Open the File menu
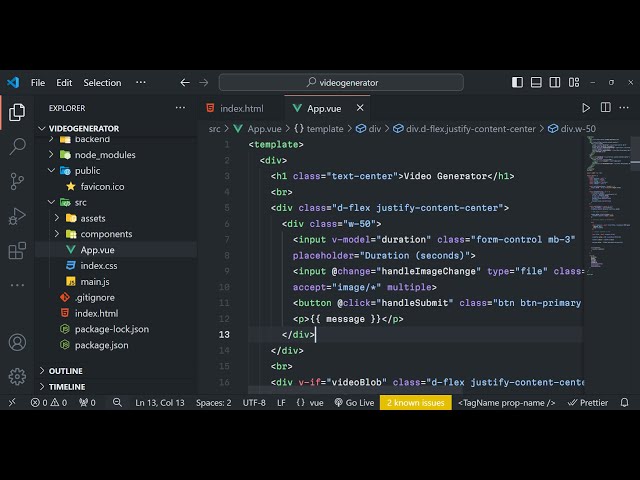640x480 pixels. 38,82
